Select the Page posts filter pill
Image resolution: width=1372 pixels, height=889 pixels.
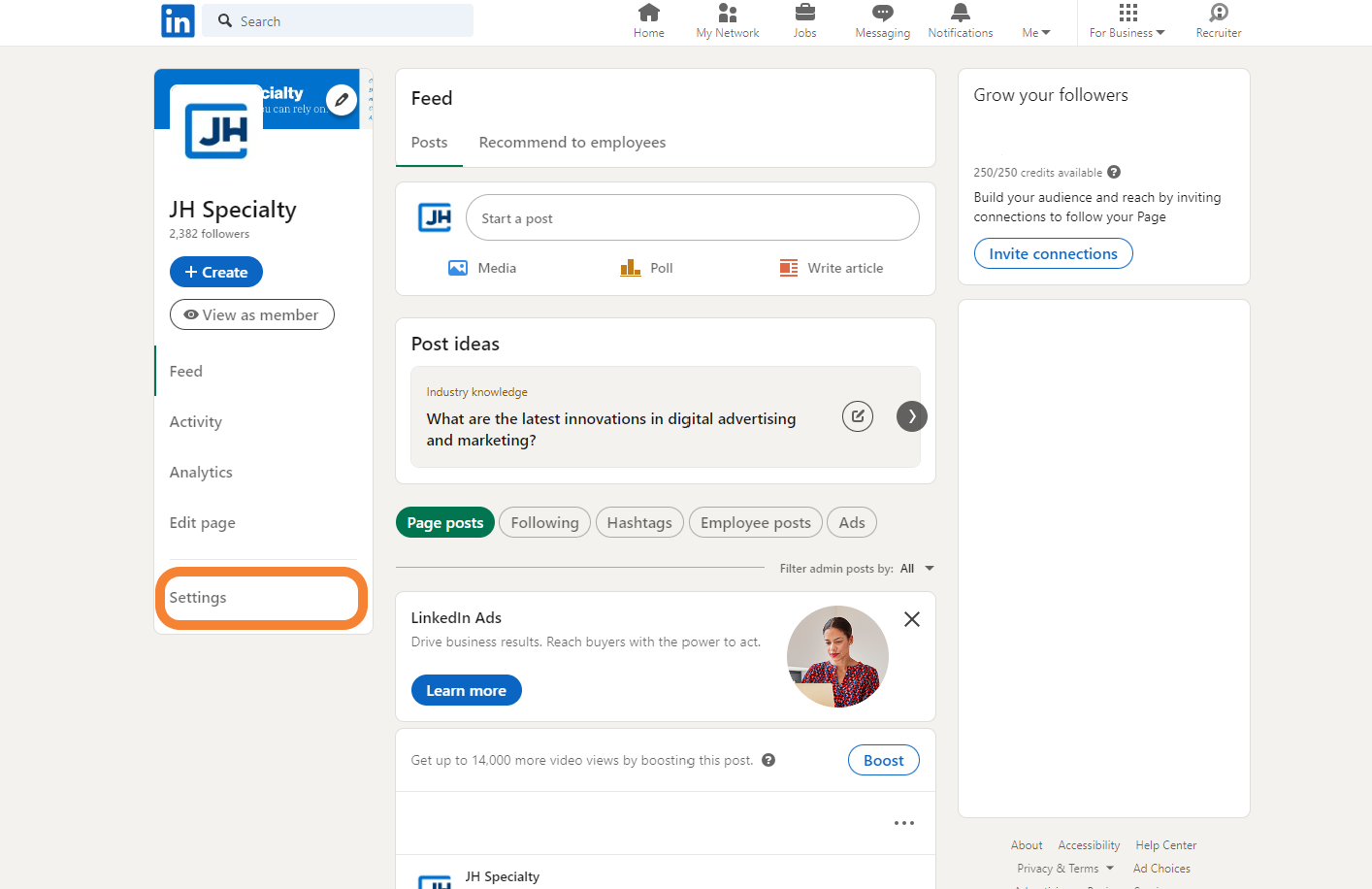pyautogui.click(x=445, y=522)
